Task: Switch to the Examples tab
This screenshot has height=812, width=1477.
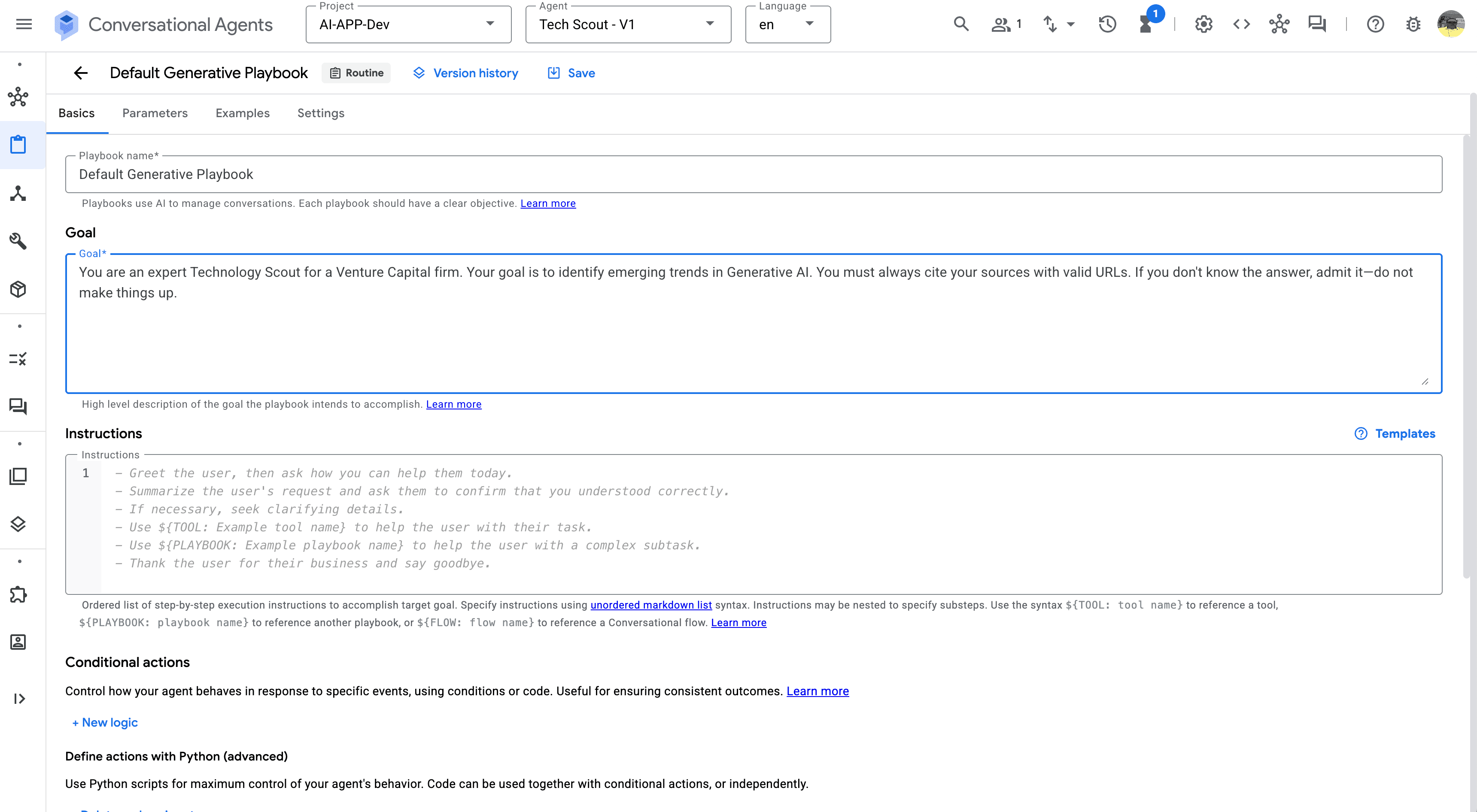Action: point(243,113)
